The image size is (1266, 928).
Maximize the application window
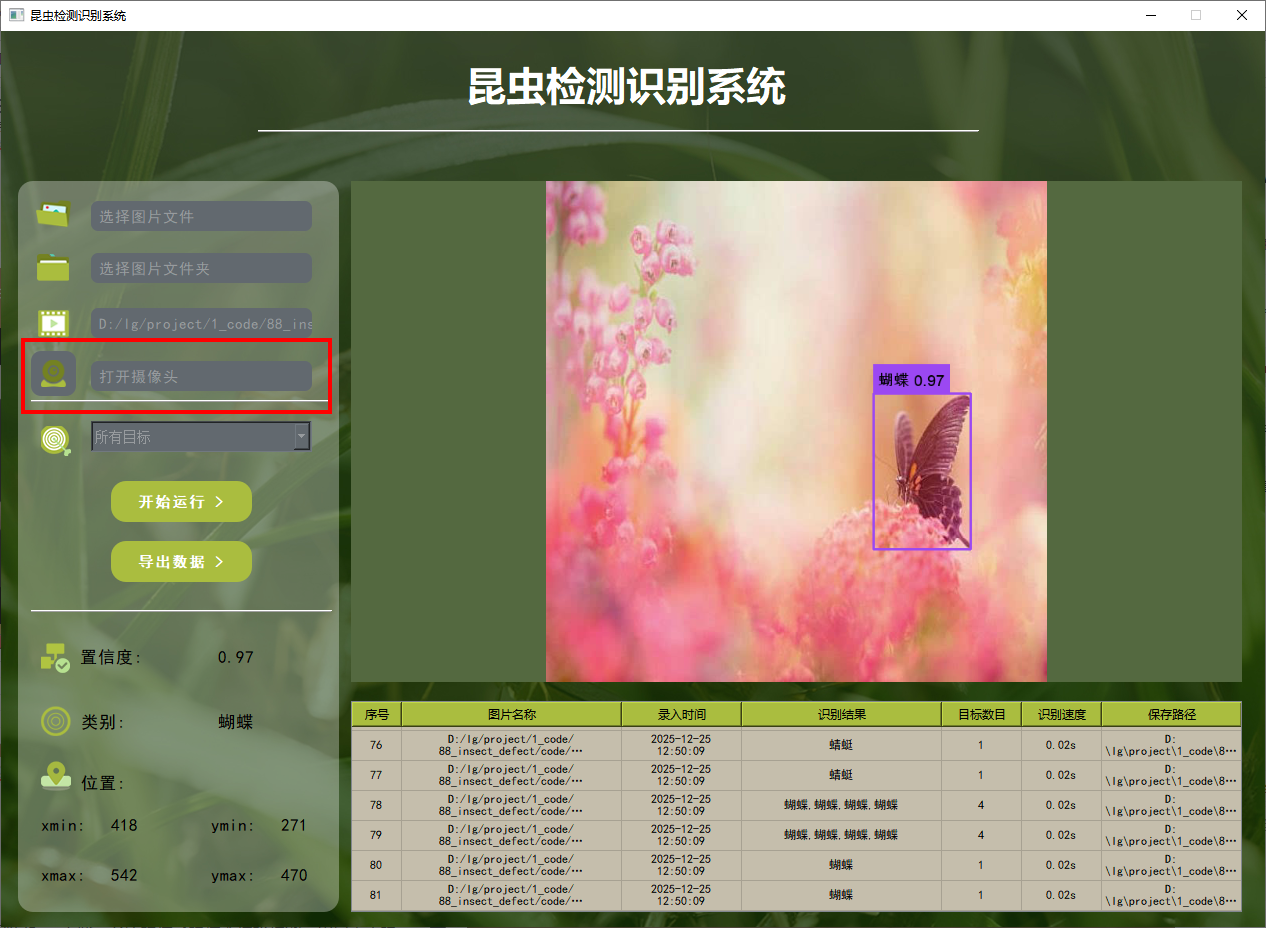point(1196,15)
